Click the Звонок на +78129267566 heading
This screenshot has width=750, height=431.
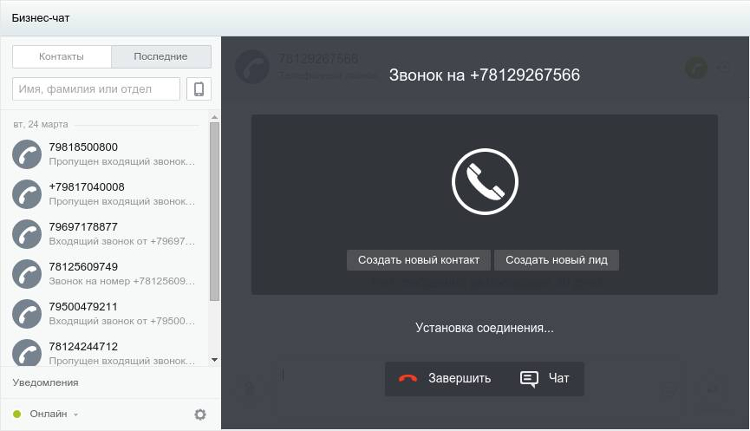click(x=484, y=75)
